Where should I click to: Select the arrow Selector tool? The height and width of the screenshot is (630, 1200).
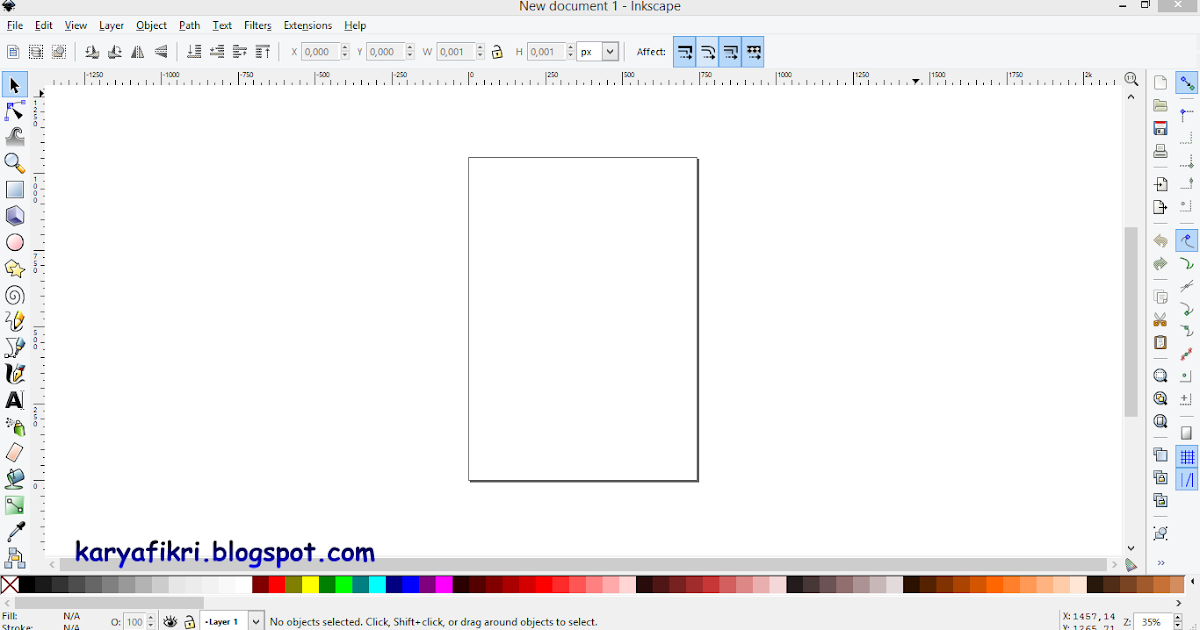[15, 86]
